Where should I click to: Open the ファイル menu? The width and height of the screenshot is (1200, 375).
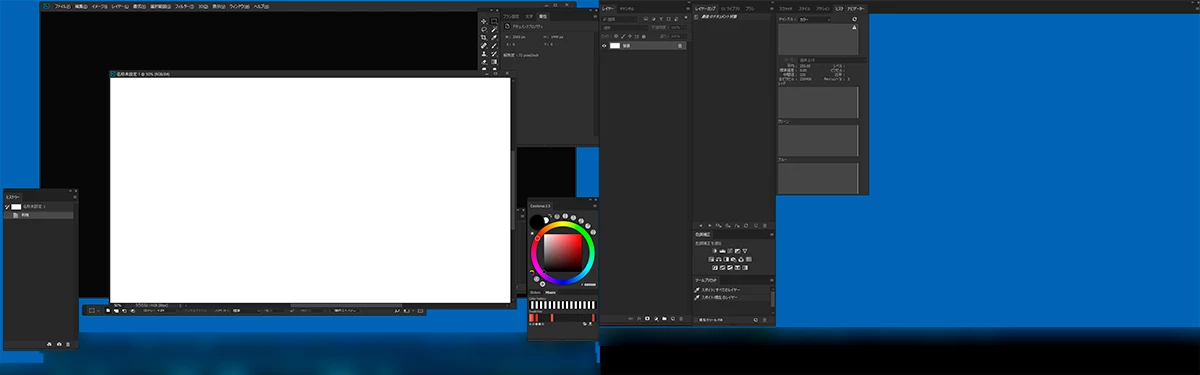tap(63, 6)
